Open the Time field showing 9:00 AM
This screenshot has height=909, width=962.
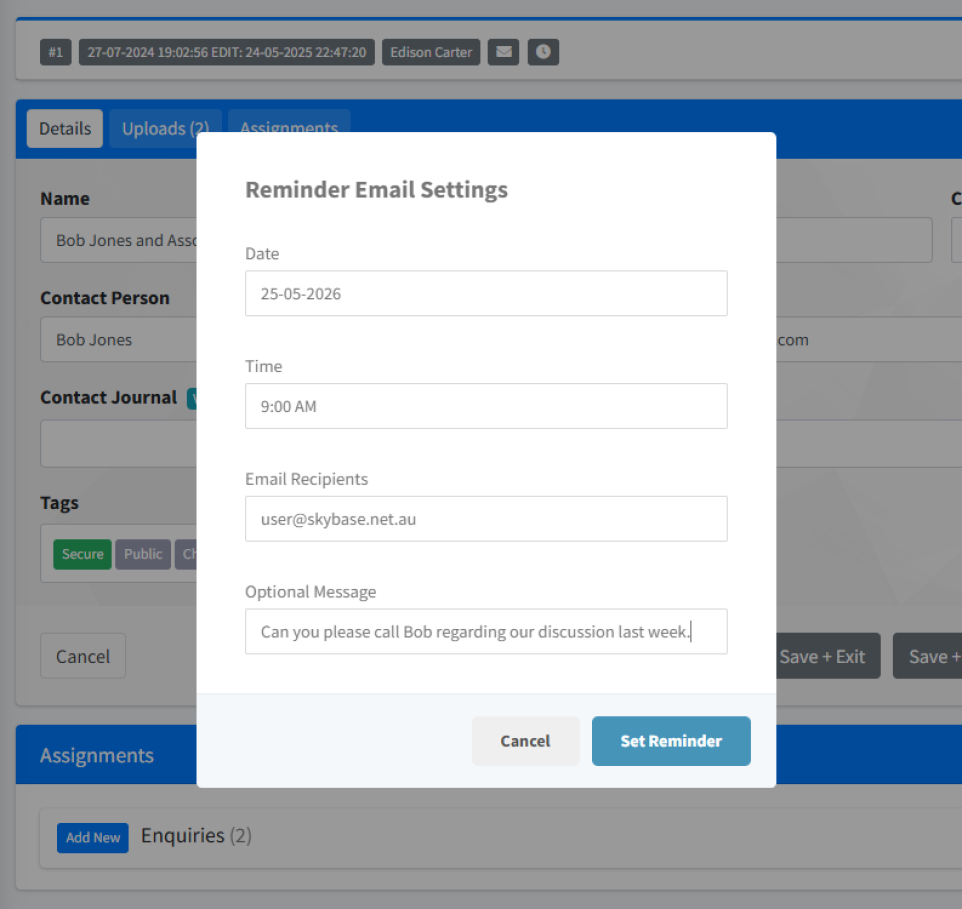point(486,406)
